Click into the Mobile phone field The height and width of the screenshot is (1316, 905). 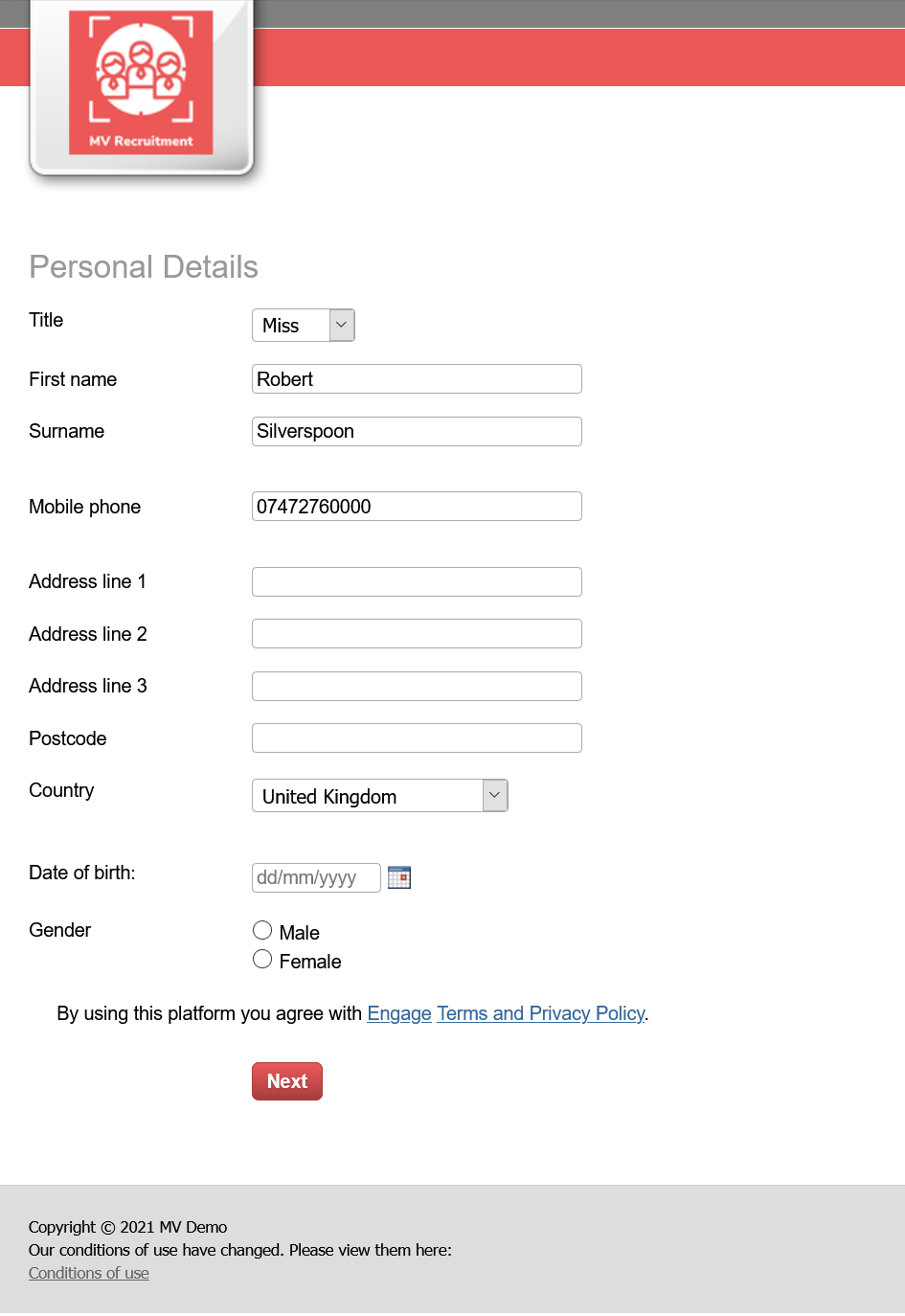(x=417, y=507)
